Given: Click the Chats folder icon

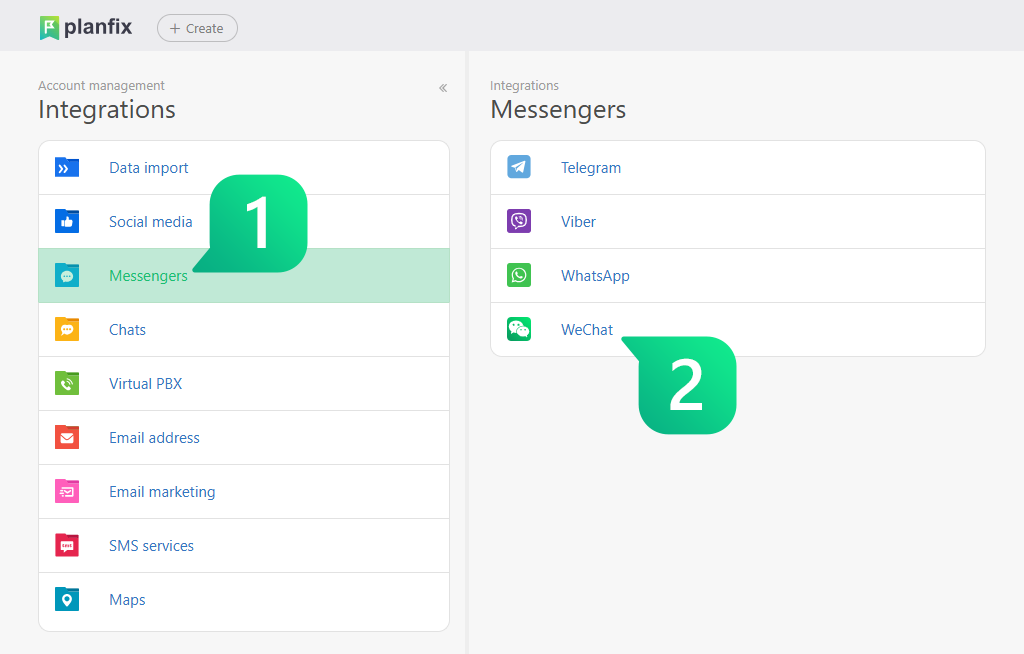Looking at the screenshot, I should (x=67, y=330).
